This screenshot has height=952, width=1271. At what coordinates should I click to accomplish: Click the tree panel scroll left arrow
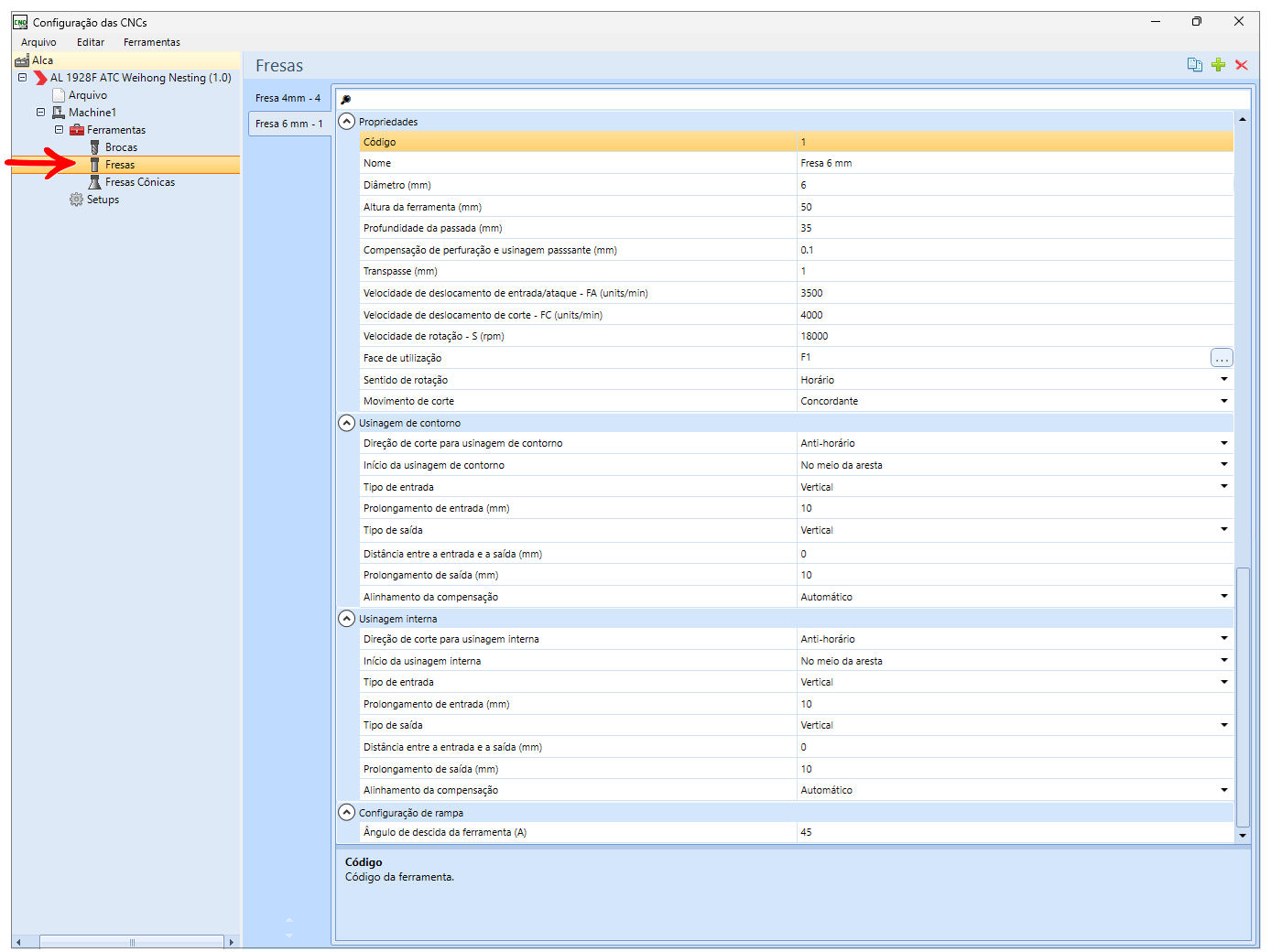tap(18, 942)
